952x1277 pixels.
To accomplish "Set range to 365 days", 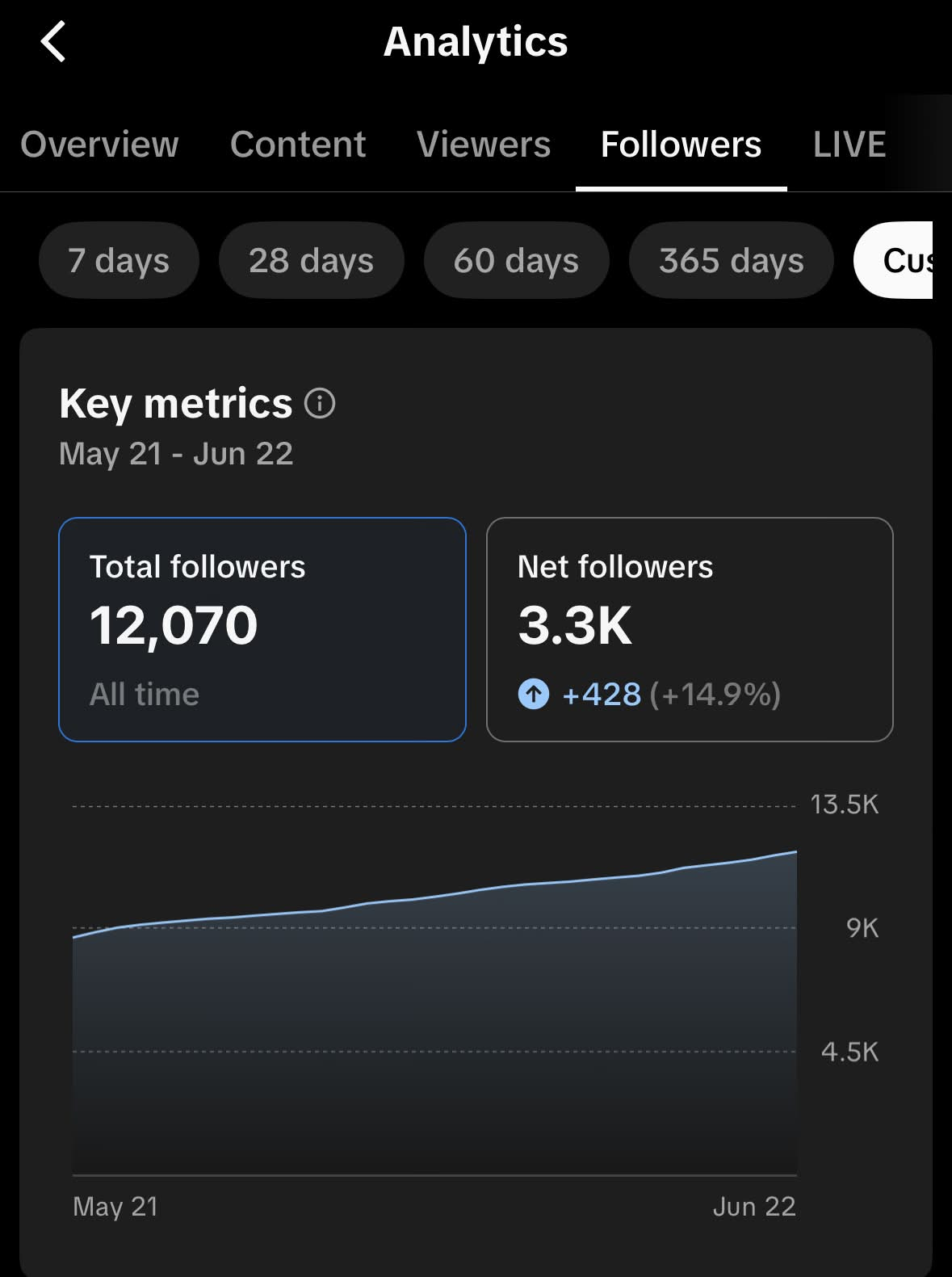I will 731,260.
